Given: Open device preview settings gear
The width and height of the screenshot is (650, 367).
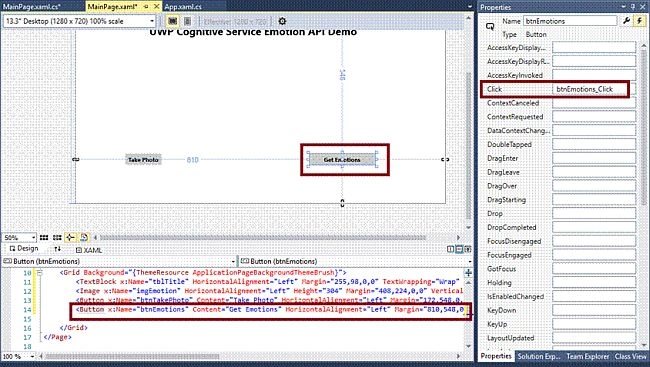Looking at the screenshot, I should pyautogui.click(x=282, y=21).
